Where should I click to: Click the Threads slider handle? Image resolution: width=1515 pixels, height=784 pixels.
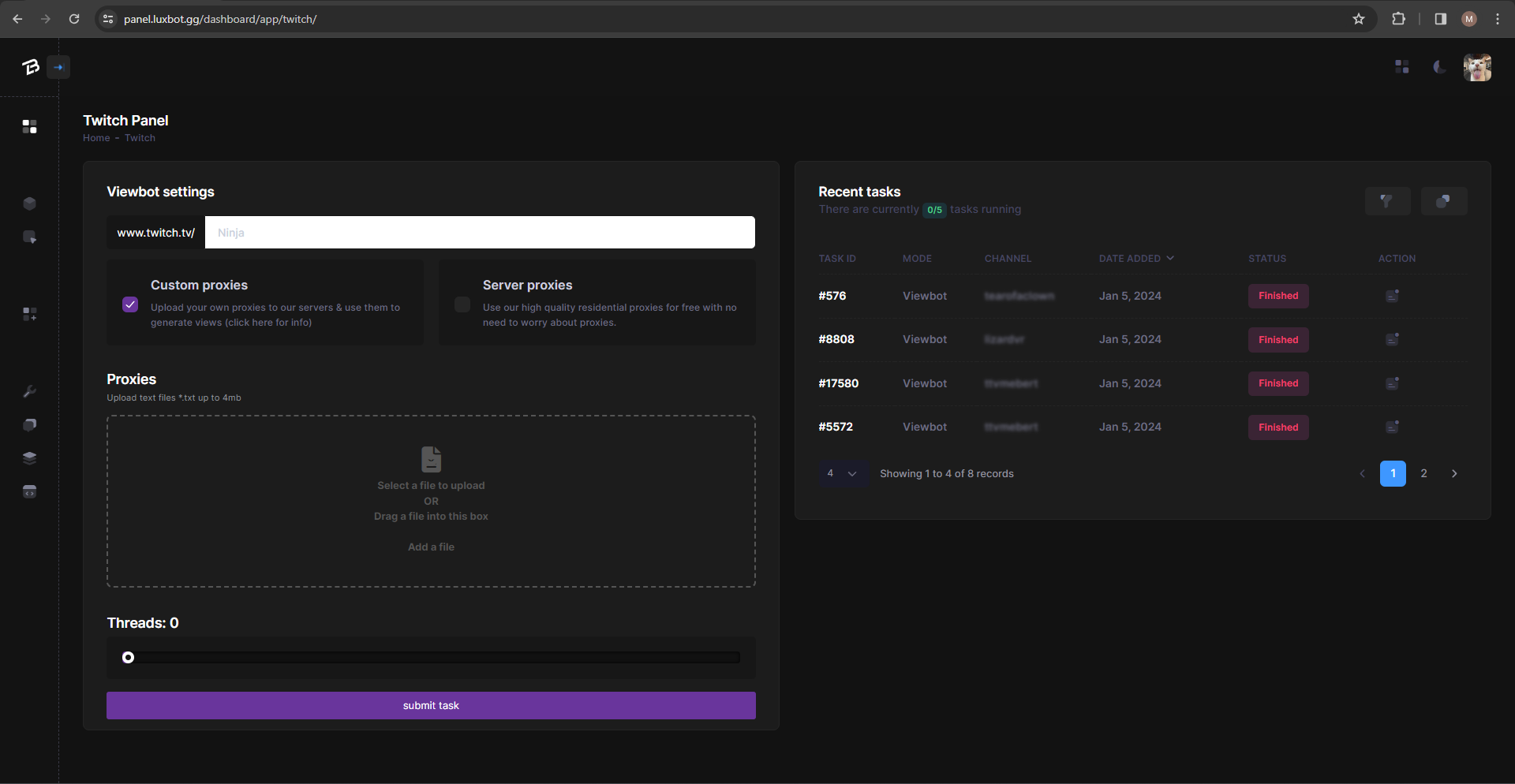(x=129, y=658)
